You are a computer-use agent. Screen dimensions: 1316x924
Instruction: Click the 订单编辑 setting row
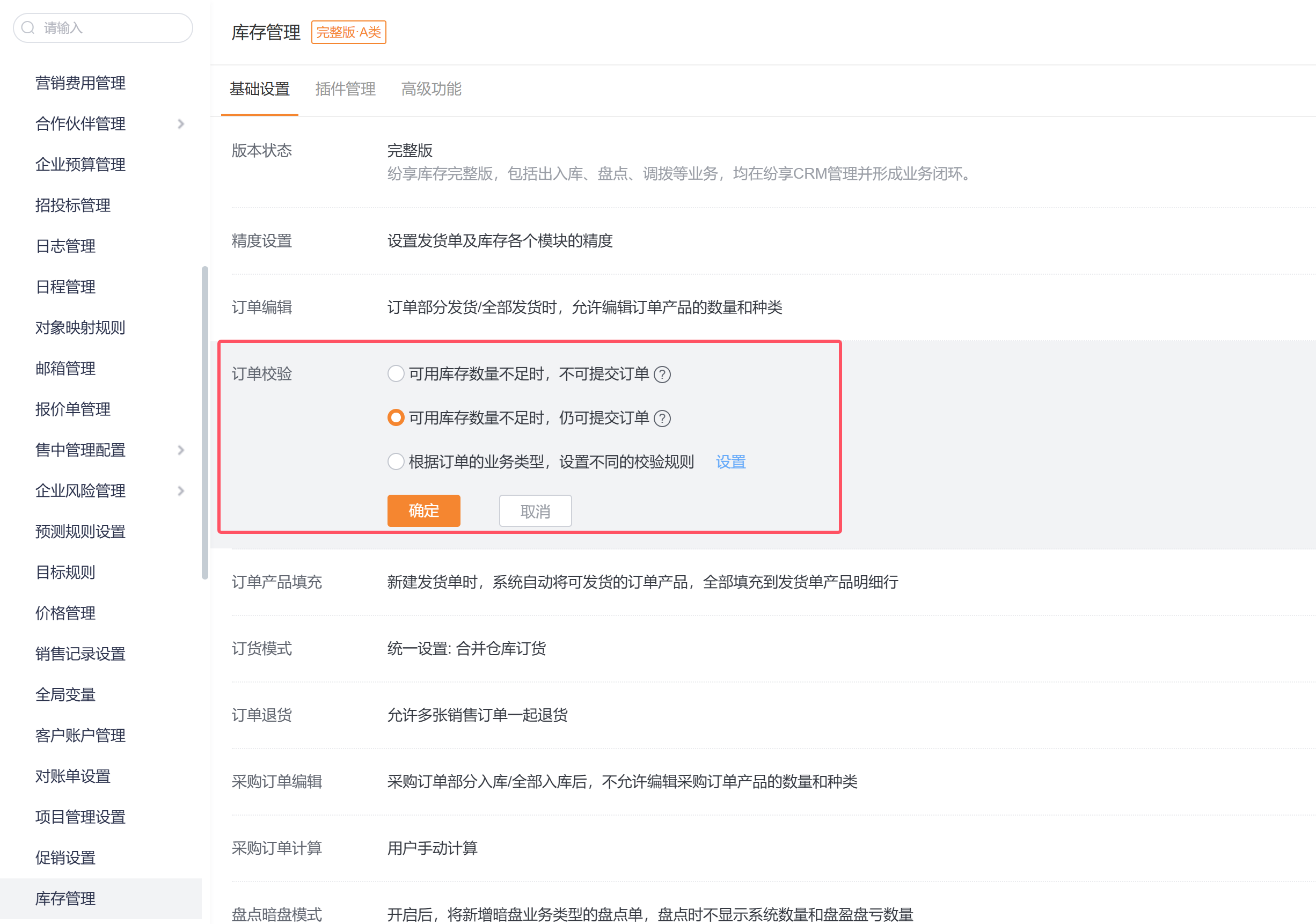coord(584,308)
